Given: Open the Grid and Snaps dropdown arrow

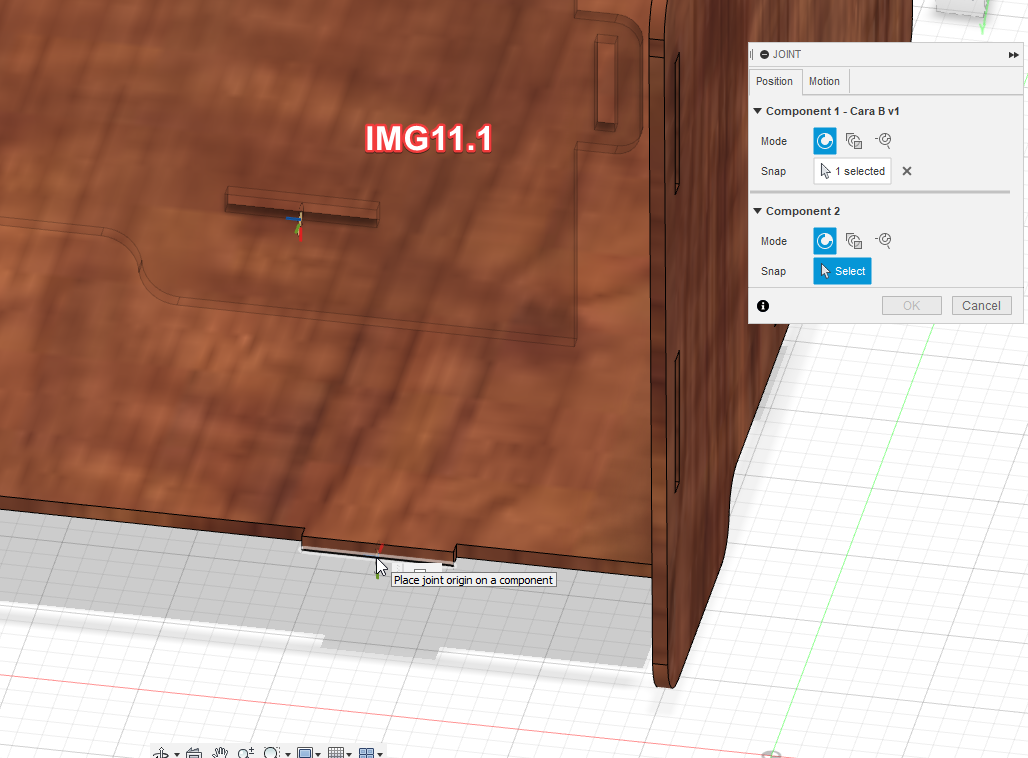Looking at the screenshot, I should (349, 755).
